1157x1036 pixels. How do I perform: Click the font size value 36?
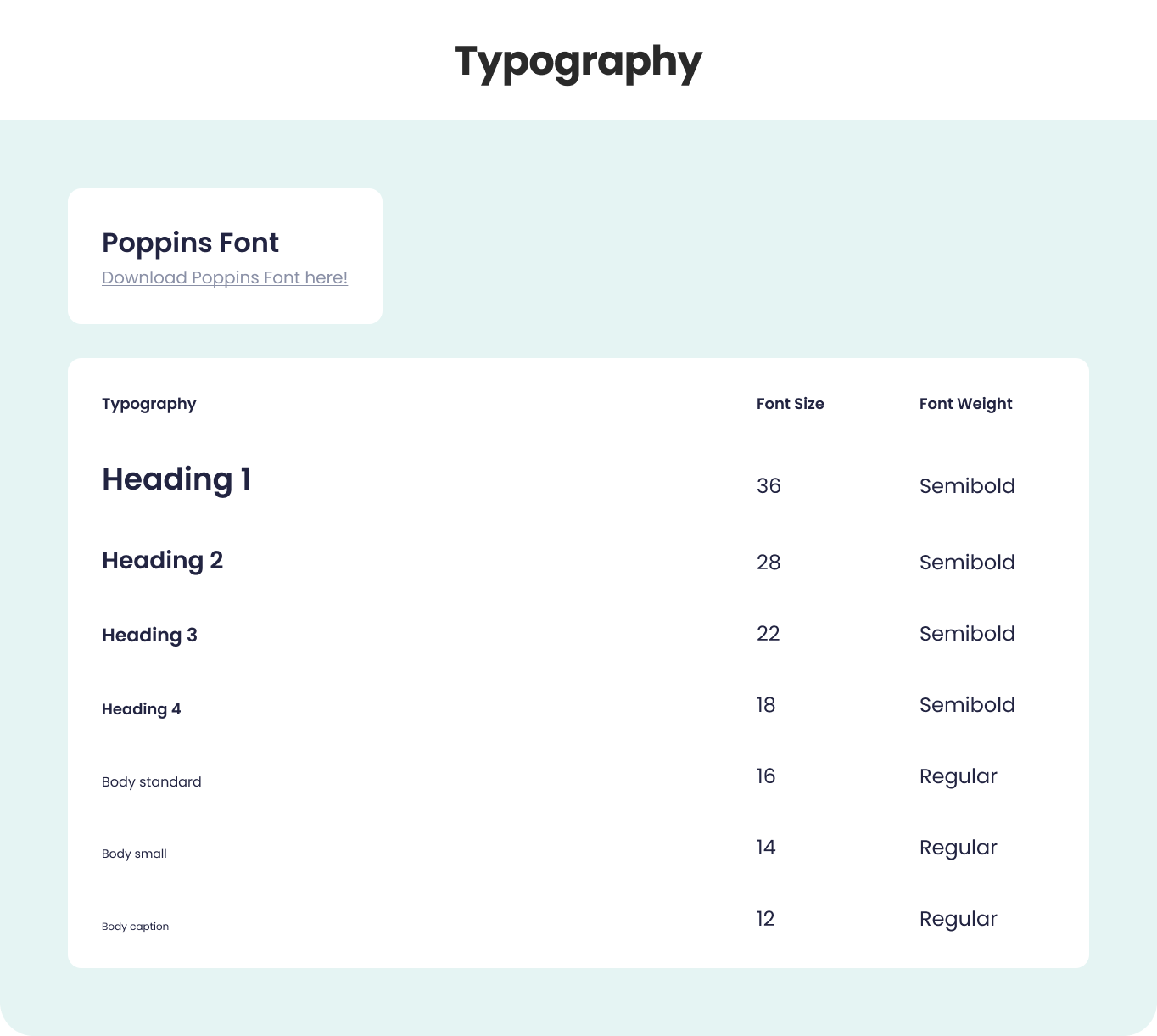pos(769,486)
